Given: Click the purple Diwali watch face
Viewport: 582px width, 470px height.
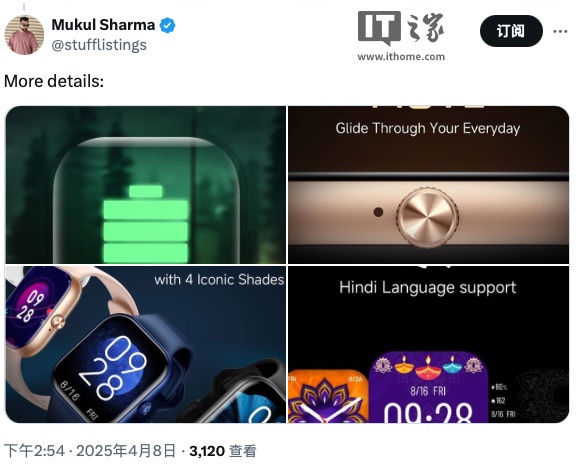Looking at the screenshot, I should [428, 387].
